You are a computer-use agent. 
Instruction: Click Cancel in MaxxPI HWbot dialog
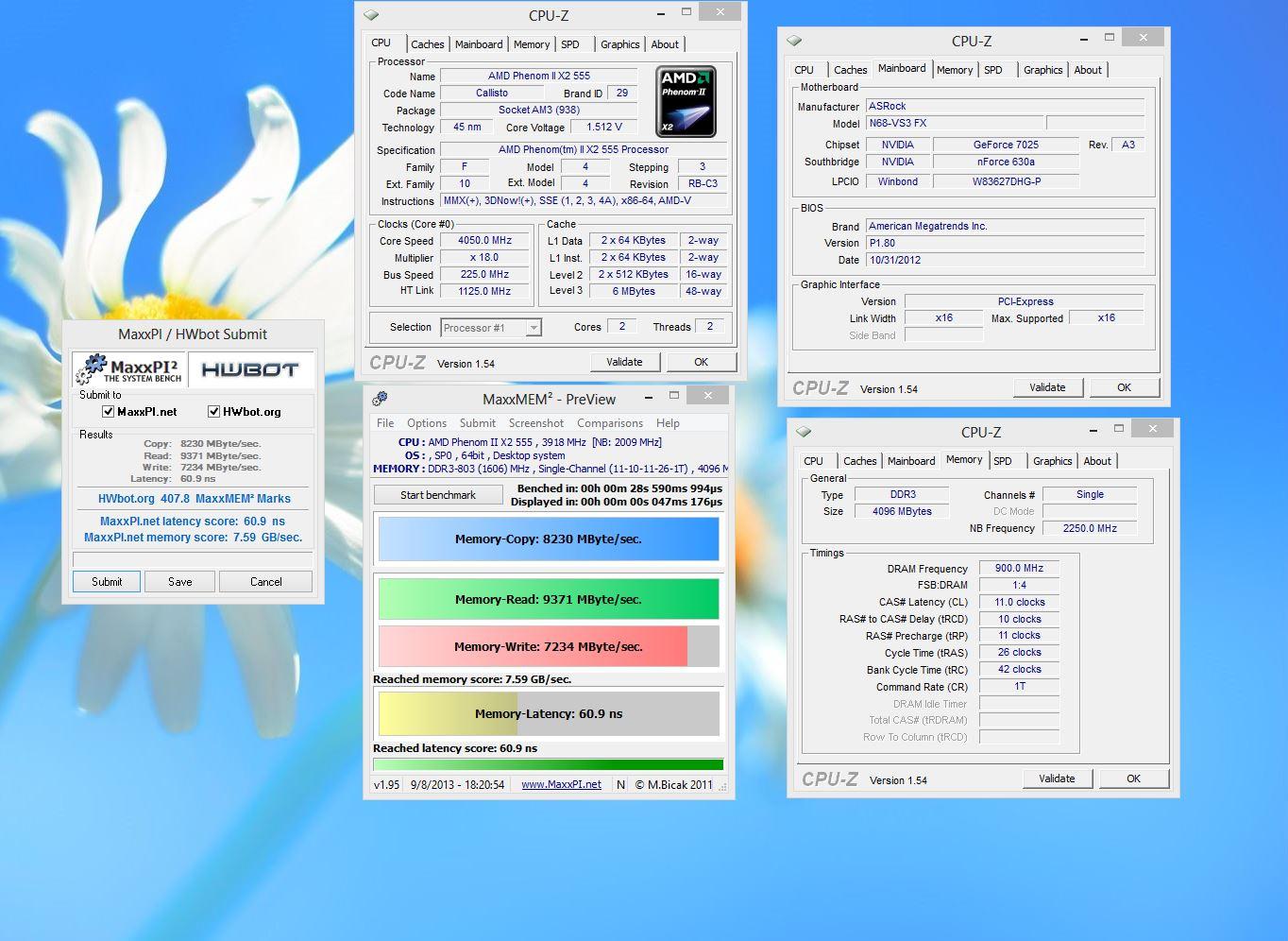(266, 582)
